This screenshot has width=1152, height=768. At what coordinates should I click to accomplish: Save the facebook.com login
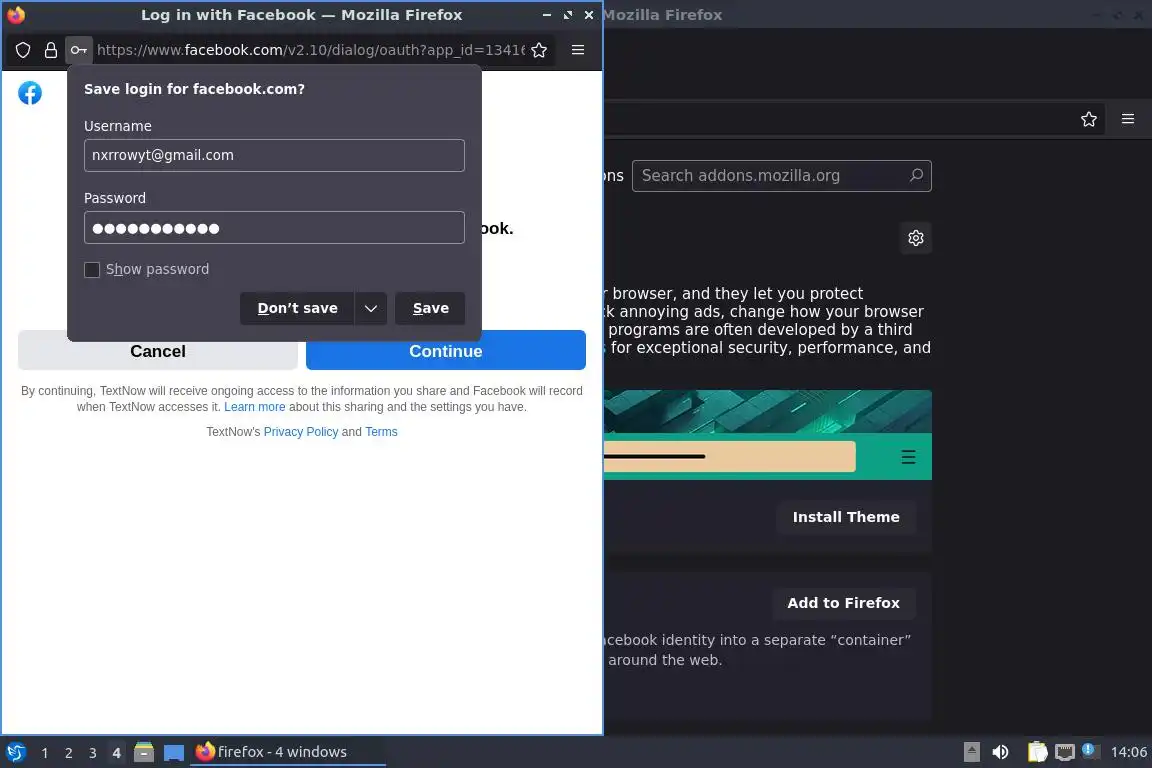[x=431, y=309]
